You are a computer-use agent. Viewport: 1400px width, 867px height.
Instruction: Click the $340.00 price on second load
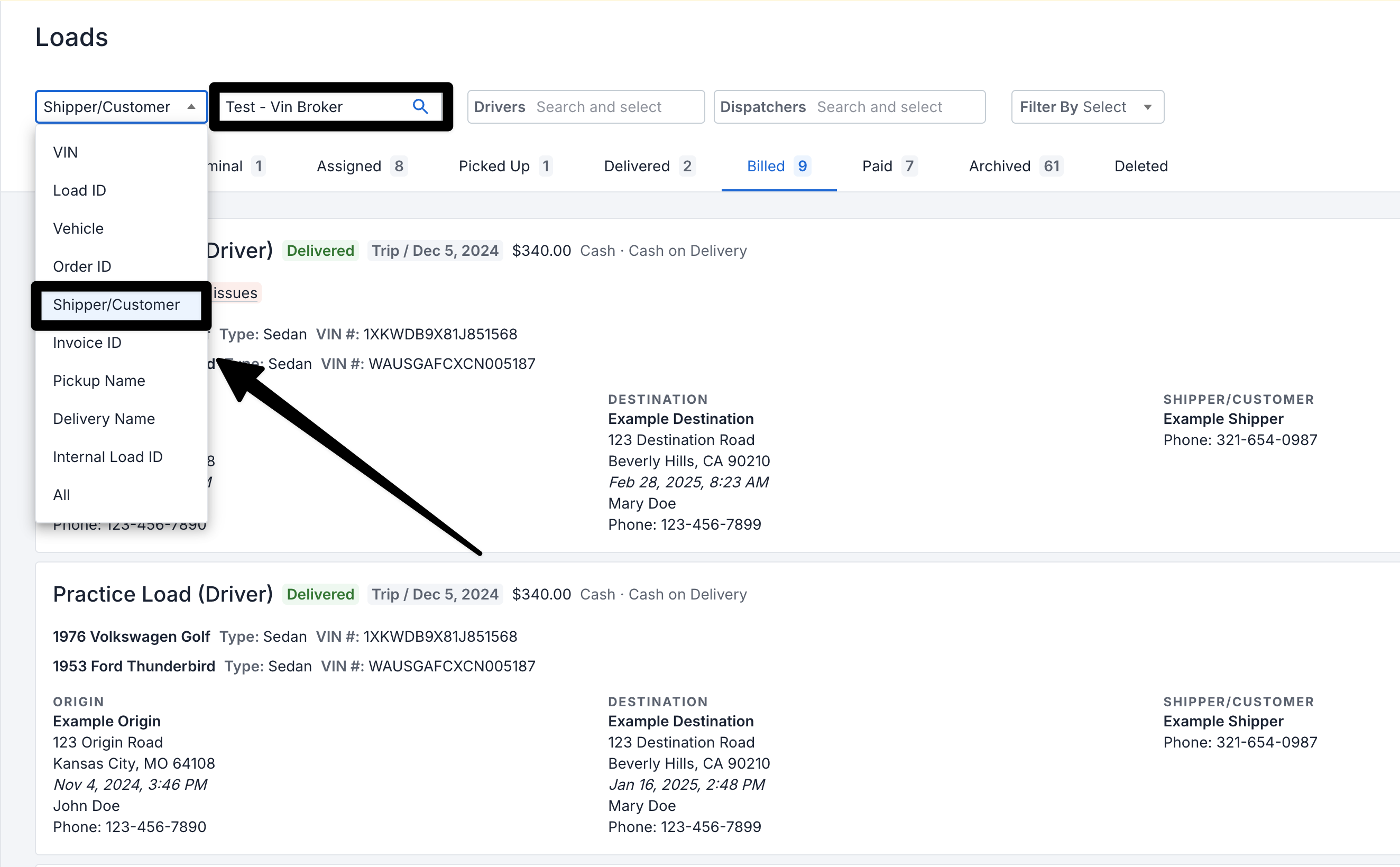(x=541, y=595)
